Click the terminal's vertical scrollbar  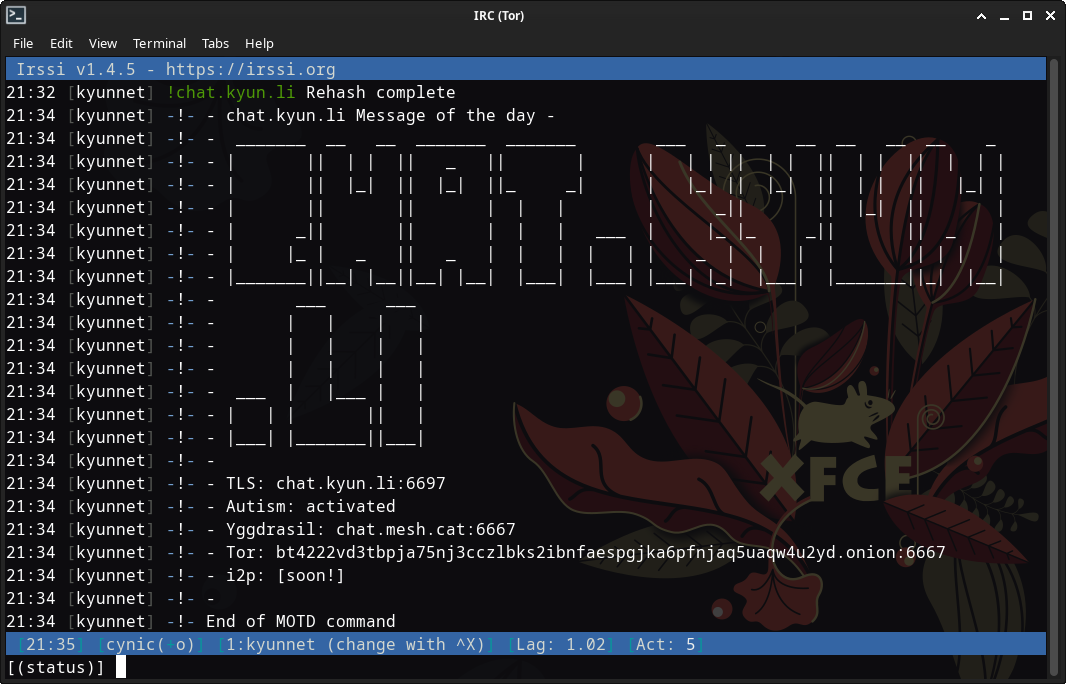tap(1055, 350)
